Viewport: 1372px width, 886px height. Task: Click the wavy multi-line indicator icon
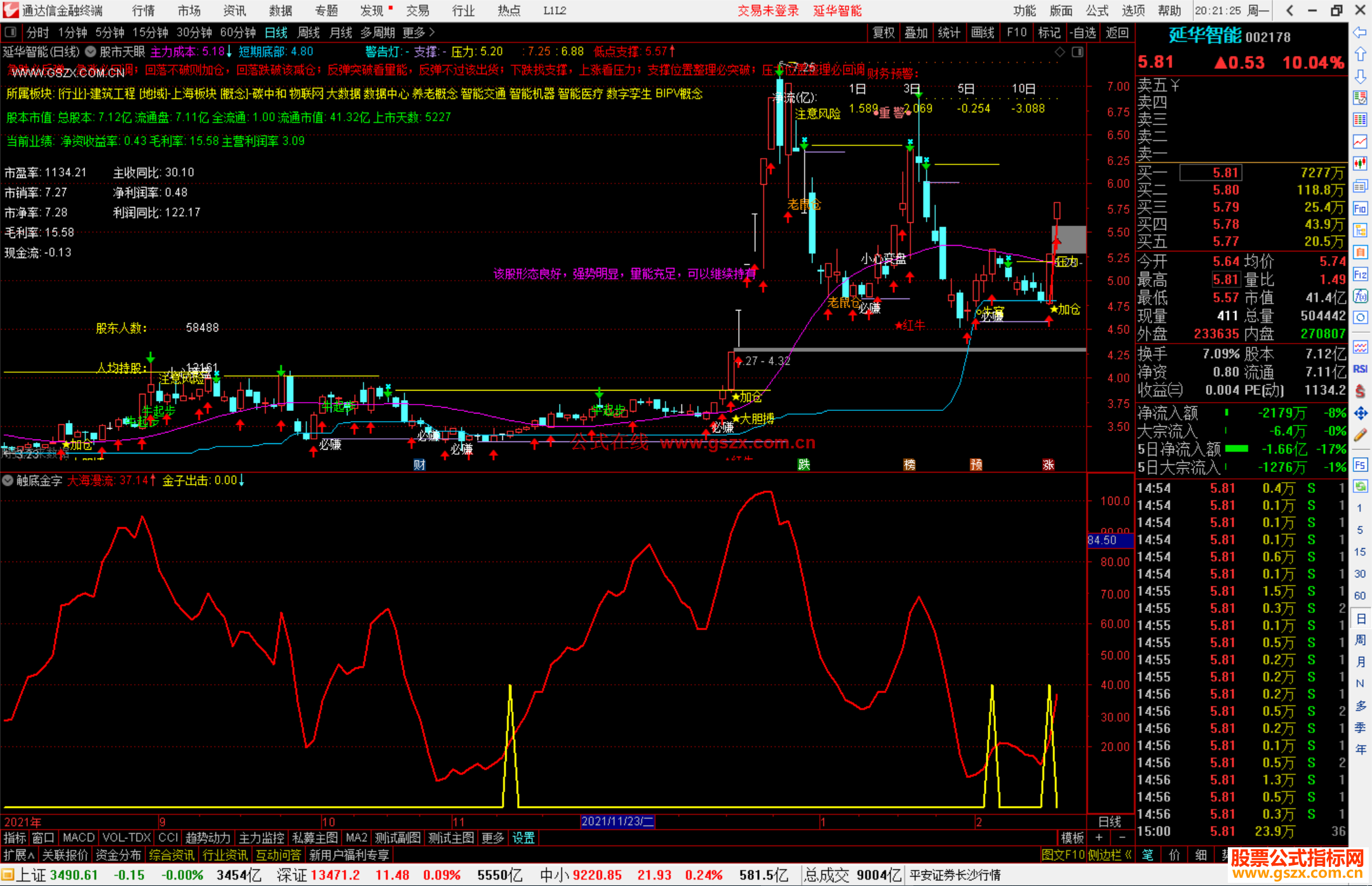pyautogui.click(x=1360, y=347)
